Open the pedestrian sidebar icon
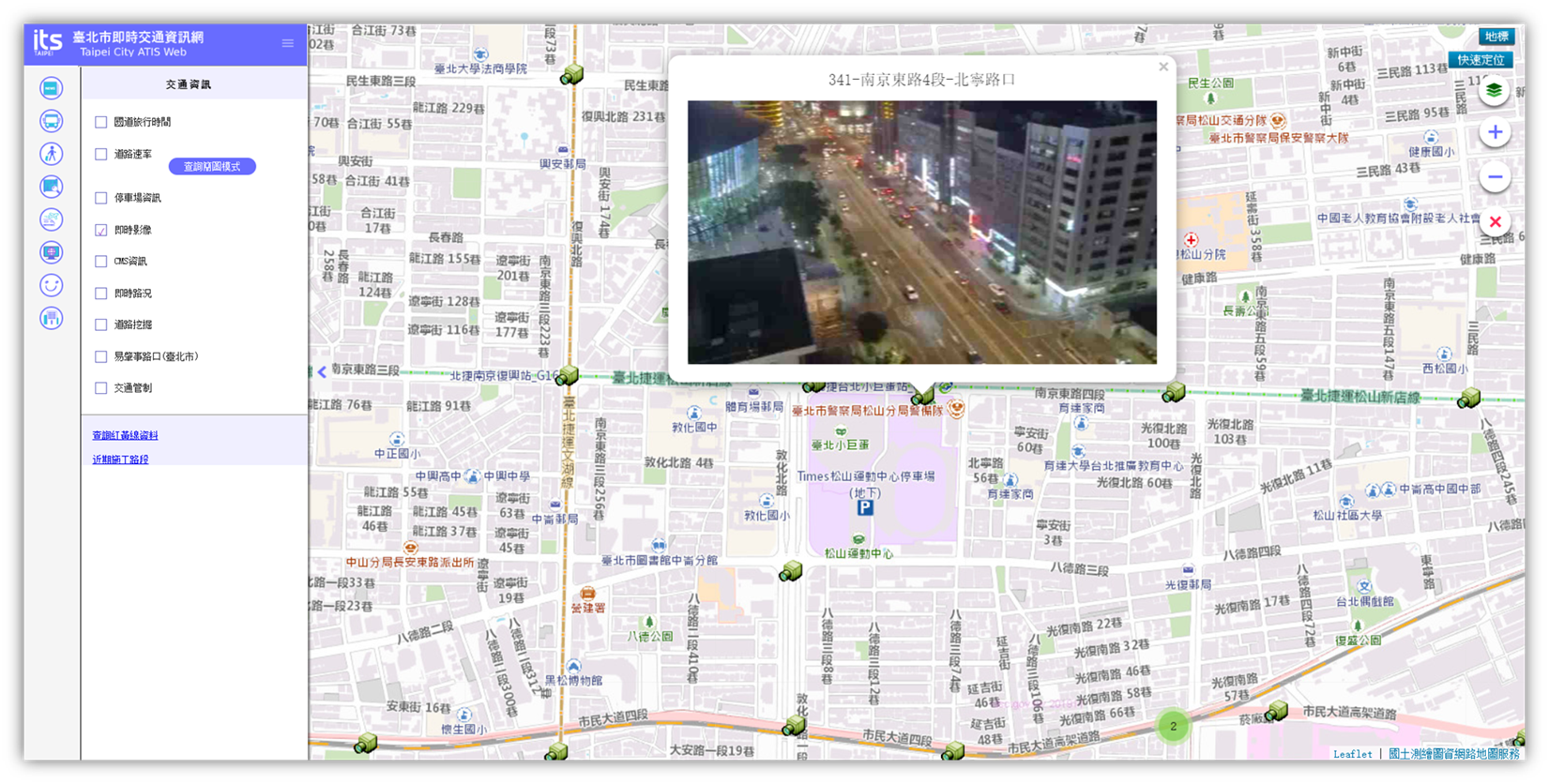The width and height of the screenshot is (1549, 784). [x=52, y=154]
